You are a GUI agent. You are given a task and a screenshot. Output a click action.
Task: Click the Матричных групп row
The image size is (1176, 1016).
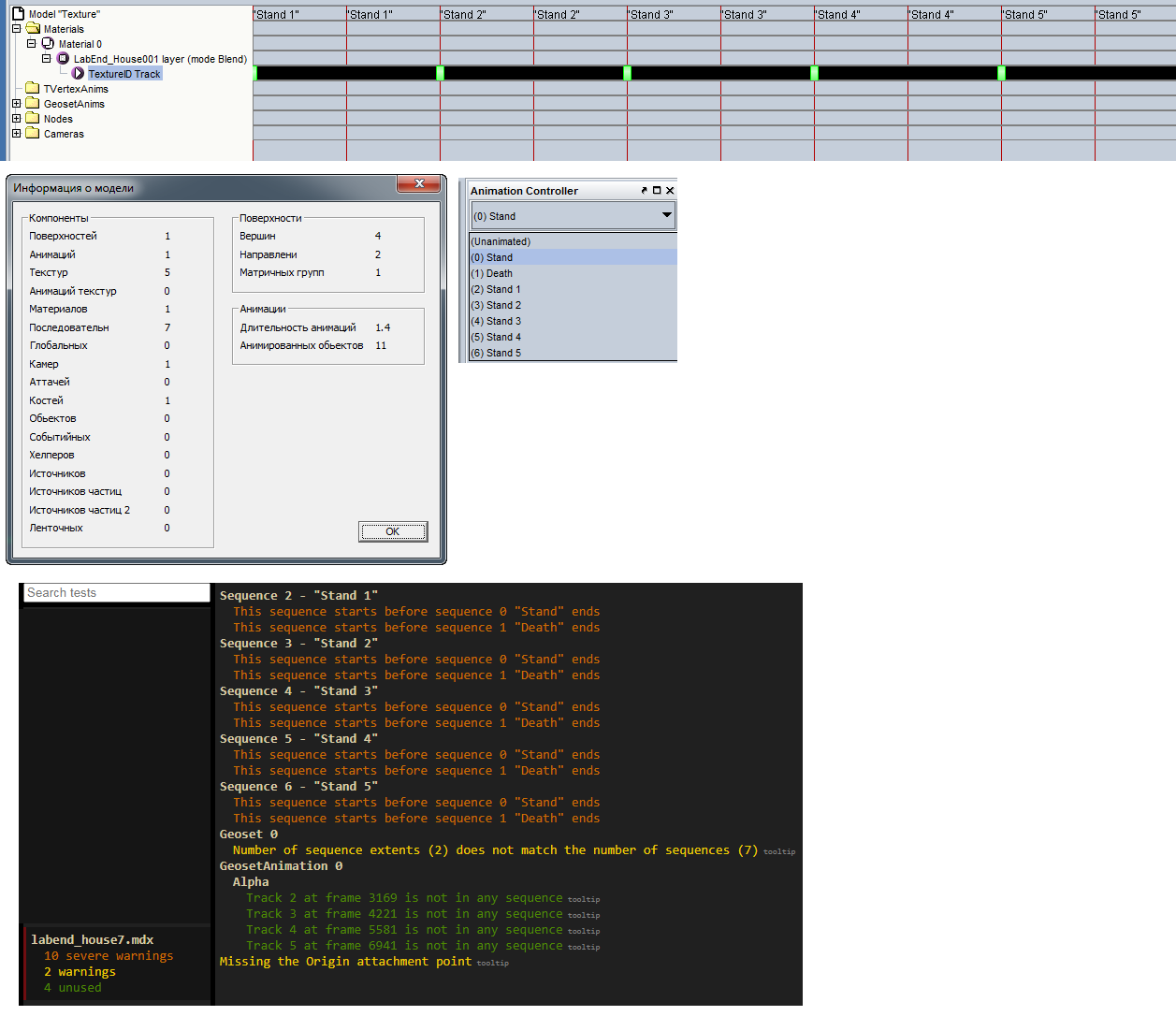coord(311,272)
